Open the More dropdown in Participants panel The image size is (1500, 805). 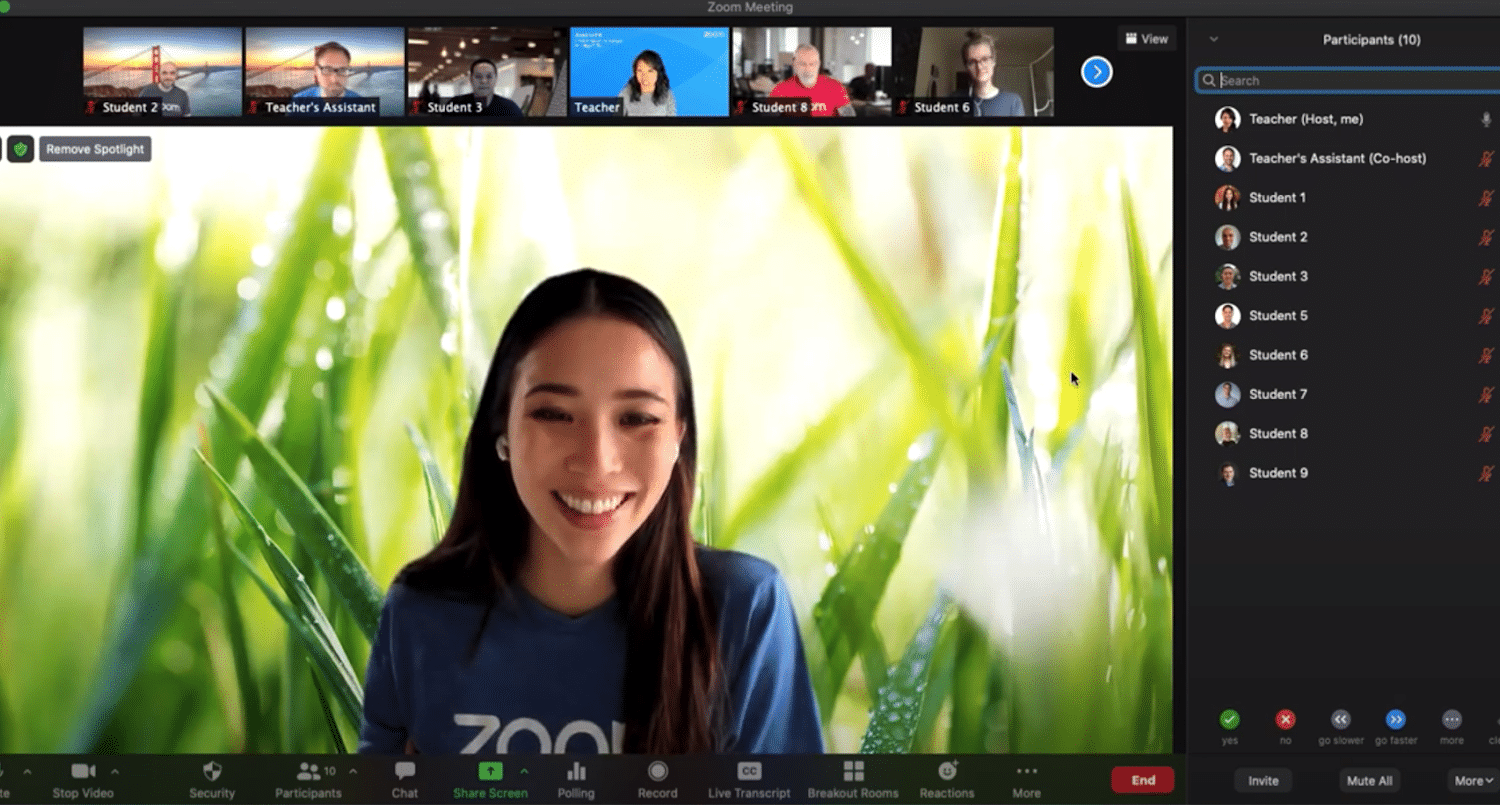[1473, 781]
